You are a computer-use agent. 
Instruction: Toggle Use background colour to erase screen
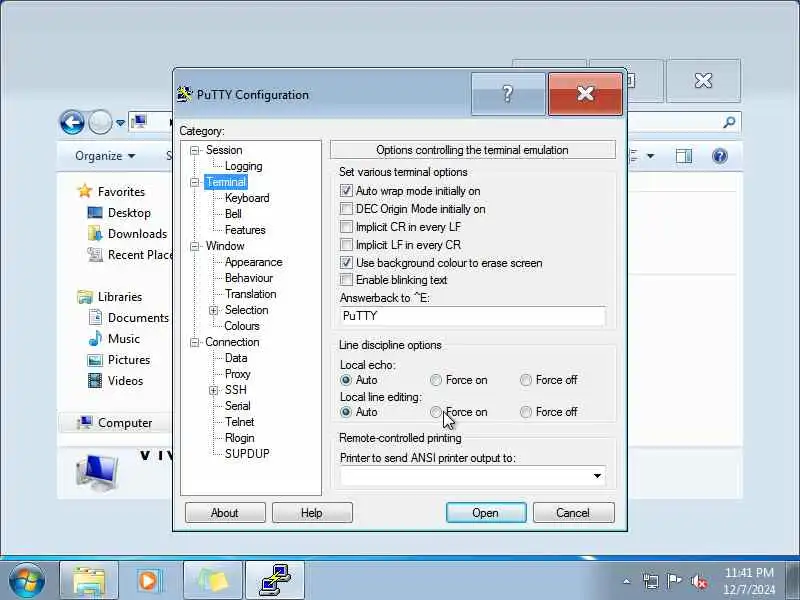click(x=346, y=263)
